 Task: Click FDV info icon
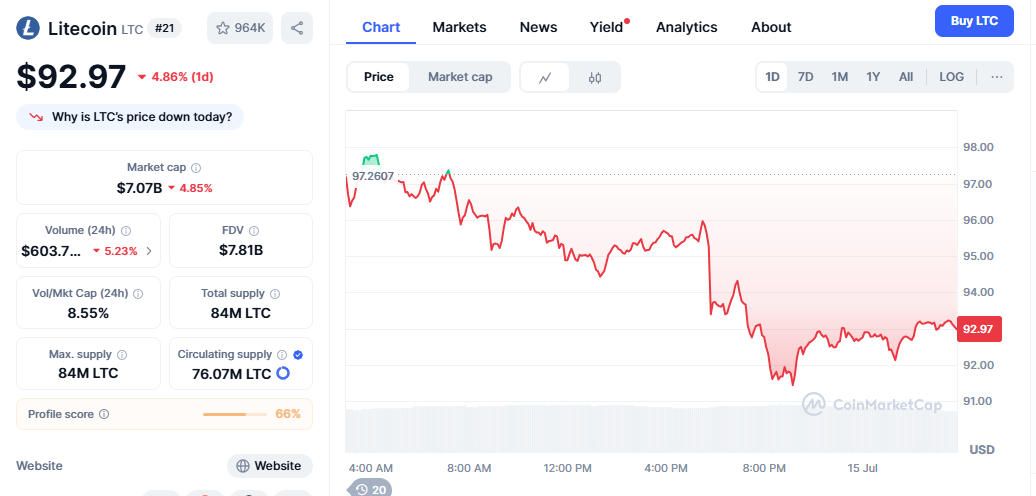pyautogui.click(x=254, y=231)
